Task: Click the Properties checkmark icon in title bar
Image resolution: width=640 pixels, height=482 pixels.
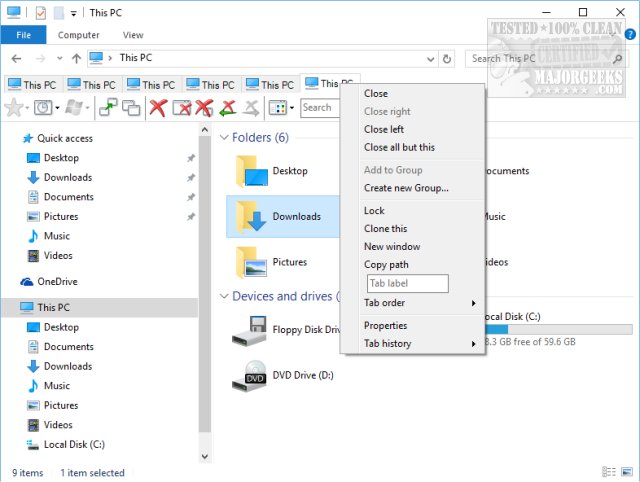Action: point(40,13)
